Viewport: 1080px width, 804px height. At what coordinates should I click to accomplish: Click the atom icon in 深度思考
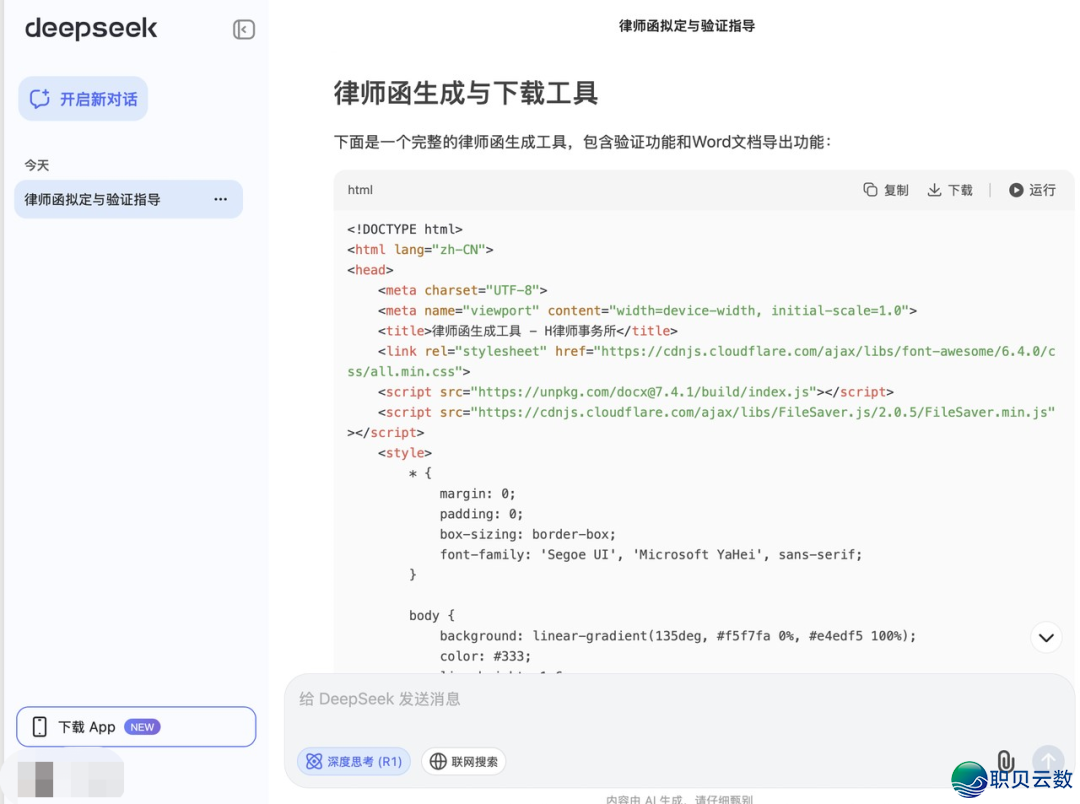point(313,761)
